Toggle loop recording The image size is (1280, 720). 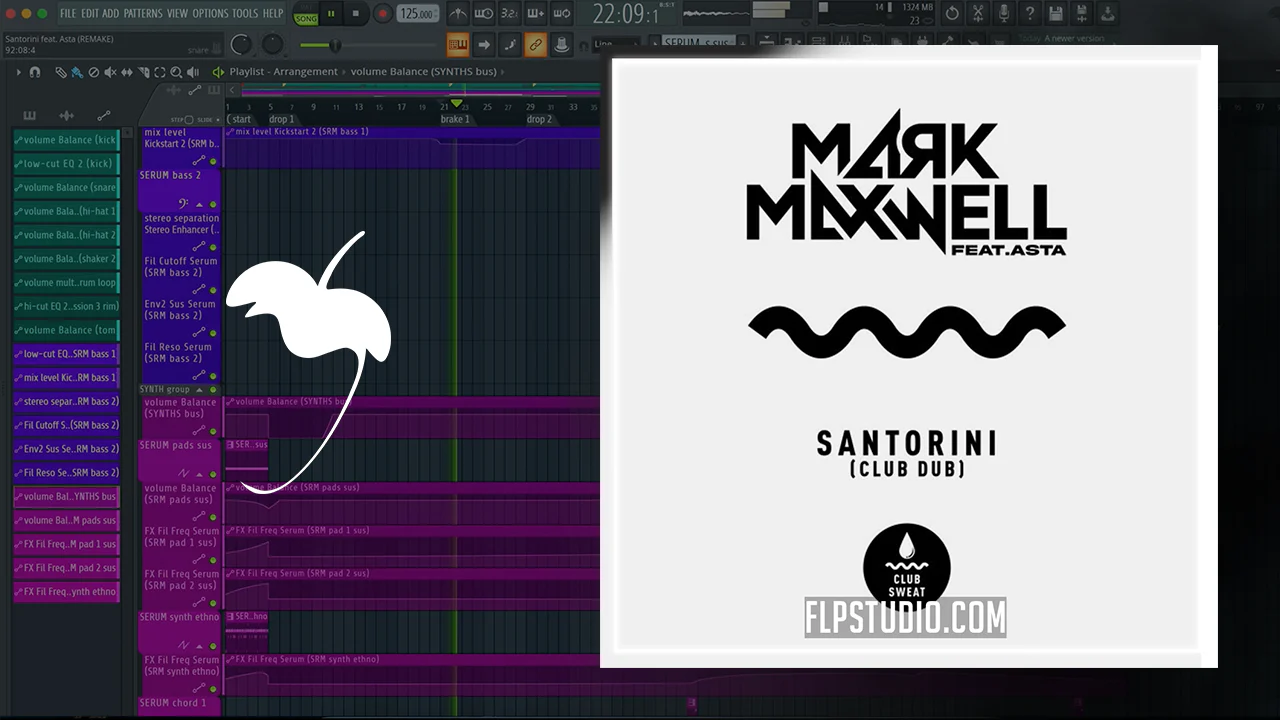(561, 14)
